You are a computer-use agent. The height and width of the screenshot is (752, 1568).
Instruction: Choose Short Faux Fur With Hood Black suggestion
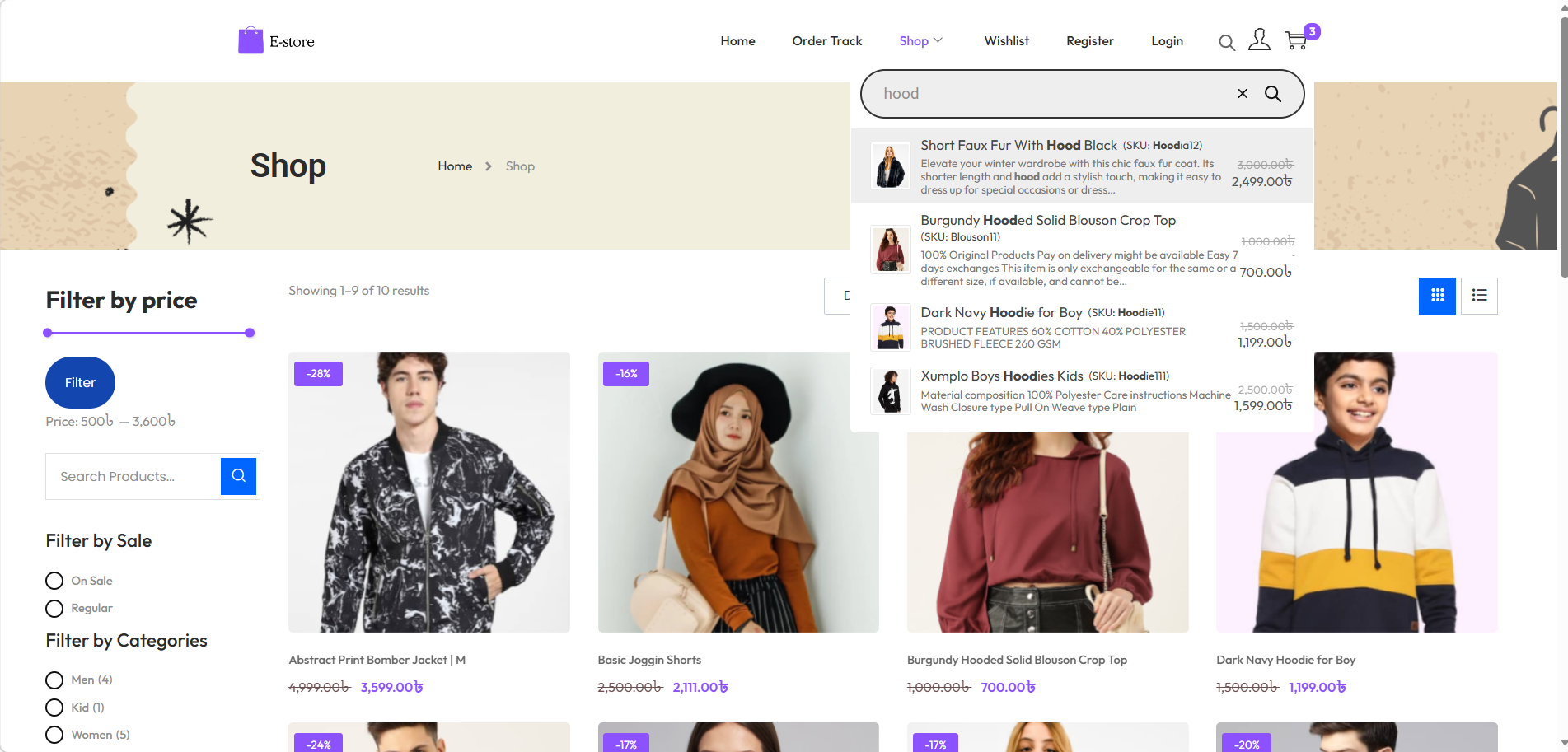click(1018, 146)
